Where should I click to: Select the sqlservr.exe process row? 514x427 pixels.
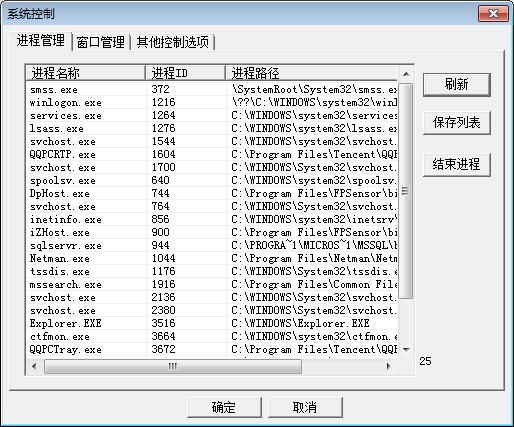pos(212,245)
